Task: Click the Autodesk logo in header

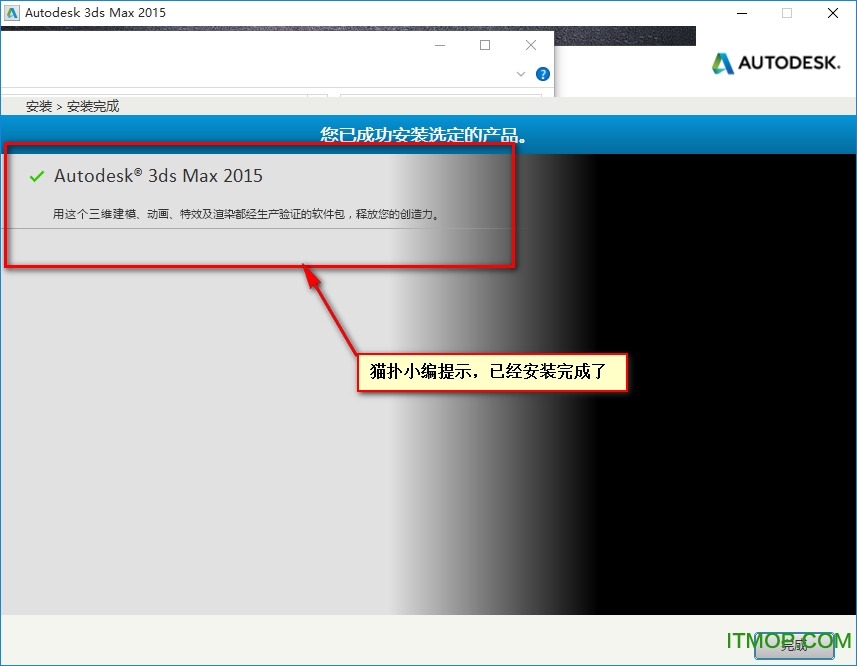Action: [x=776, y=63]
